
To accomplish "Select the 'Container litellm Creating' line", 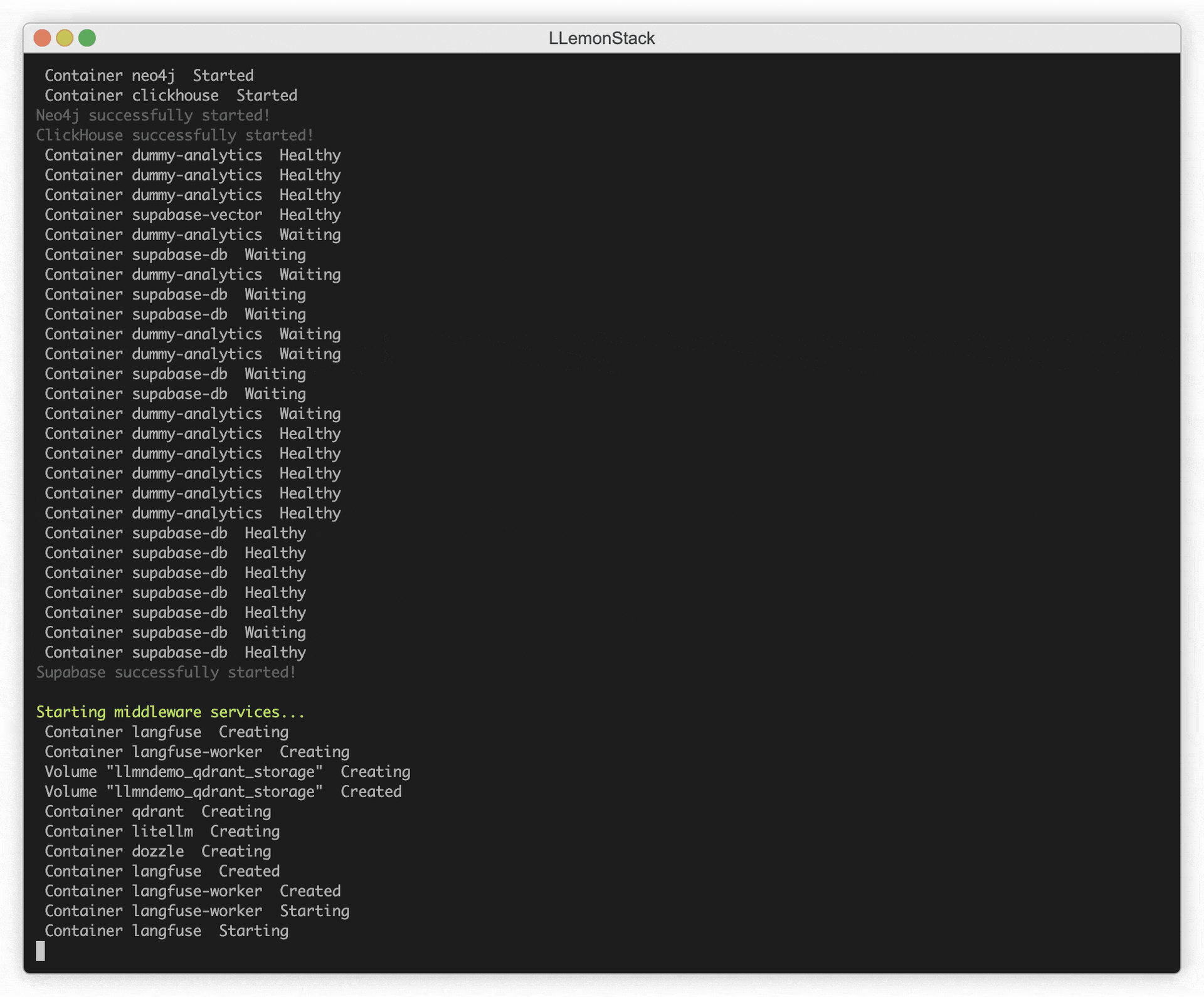I will pos(162,832).
